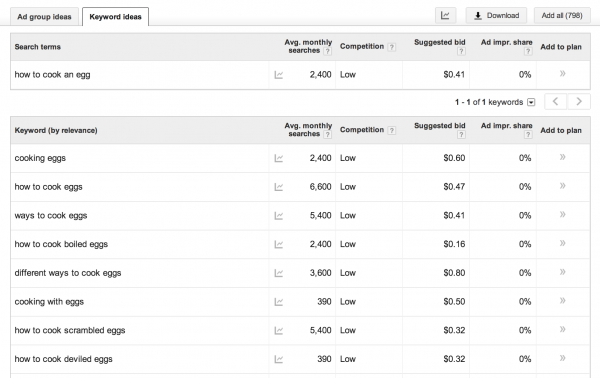This screenshot has height=378, width=600.
Task: Click the 'how to cook an egg' search term
Action: click(52, 75)
